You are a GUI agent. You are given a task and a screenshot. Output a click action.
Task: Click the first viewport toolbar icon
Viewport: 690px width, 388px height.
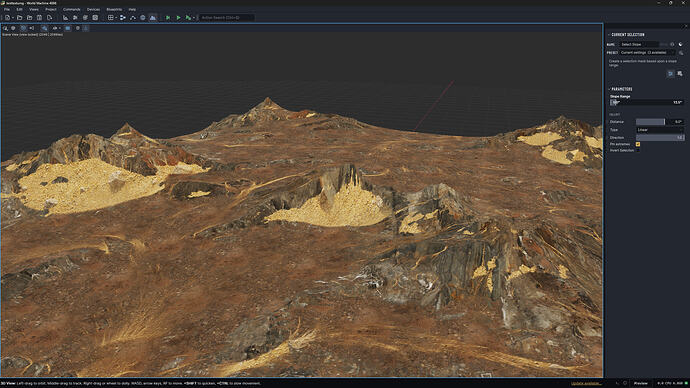tap(5, 28)
